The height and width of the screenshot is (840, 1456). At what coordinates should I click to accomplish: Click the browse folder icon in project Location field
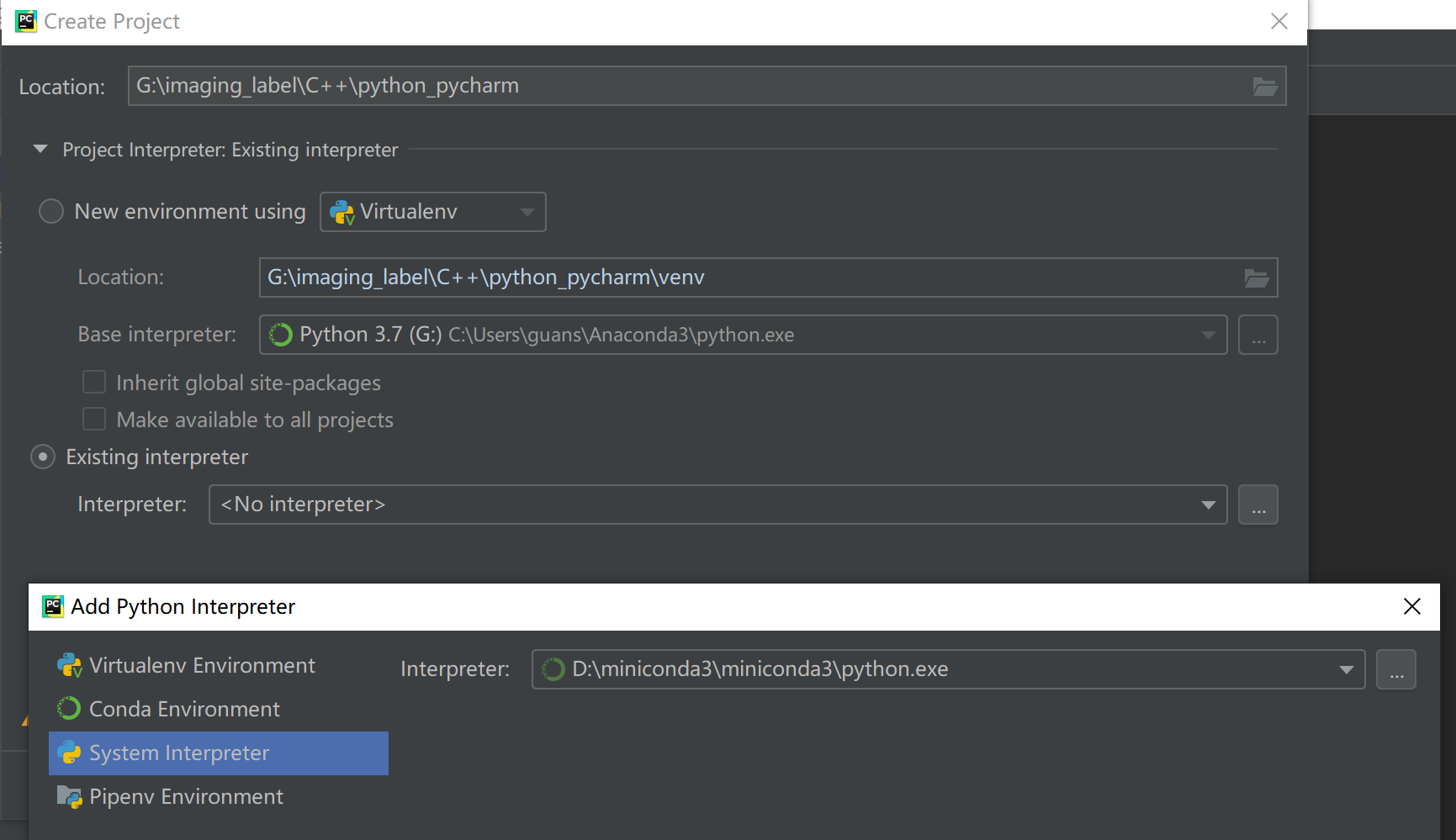click(1264, 86)
